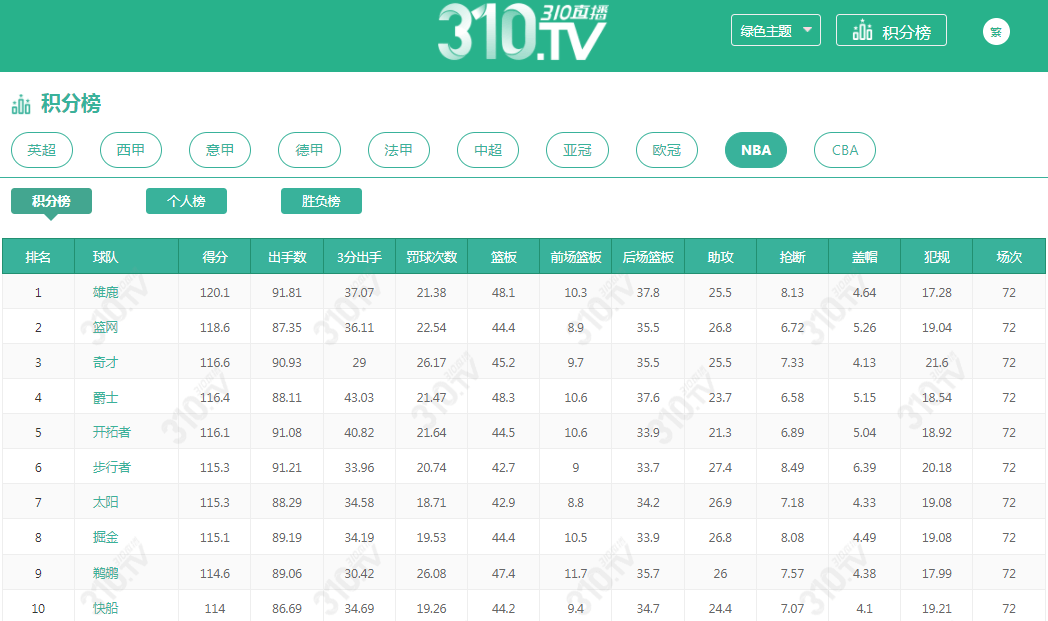Click the 3分出手 column header
The width and height of the screenshot is (1048, 621).
click(359, 257)
